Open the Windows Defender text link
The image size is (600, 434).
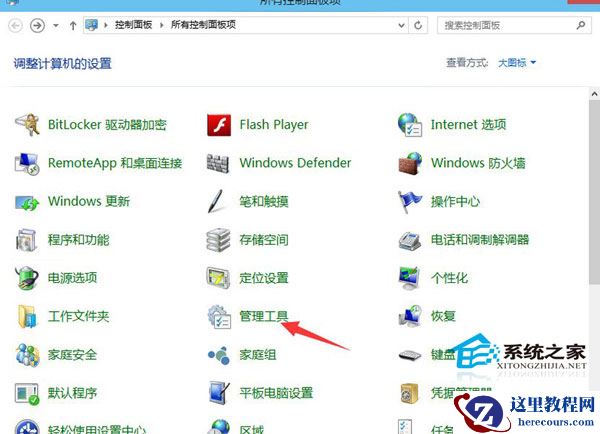point(295,163)
